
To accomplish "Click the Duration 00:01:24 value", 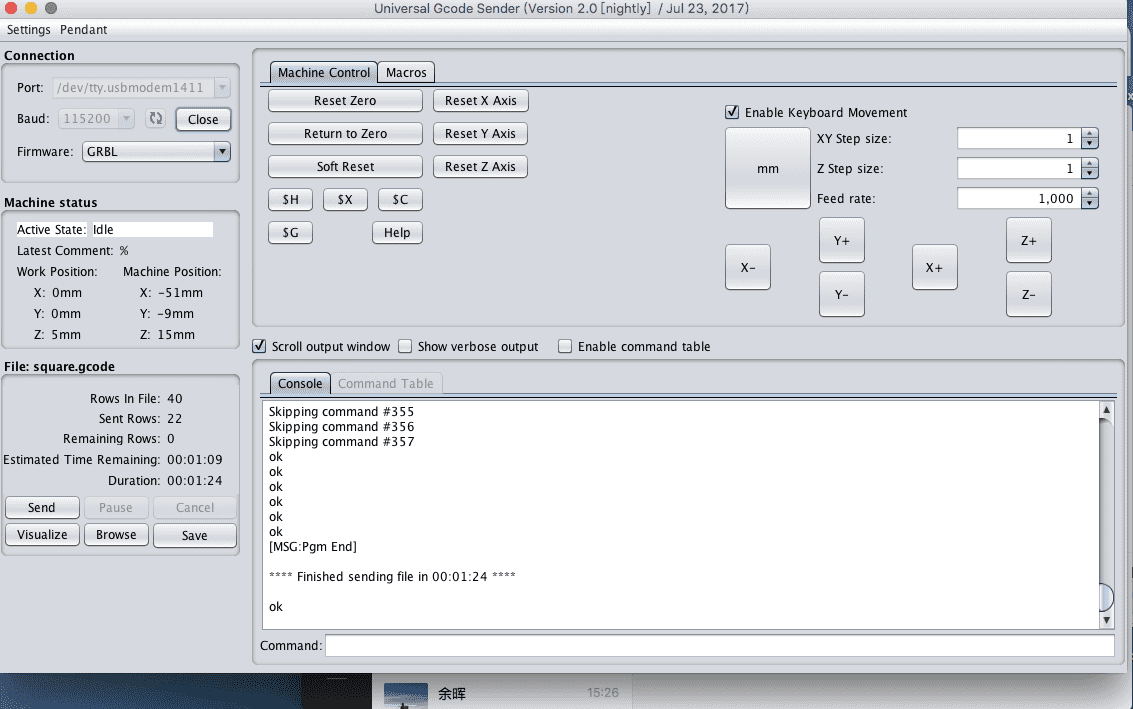I will point(195,481).
